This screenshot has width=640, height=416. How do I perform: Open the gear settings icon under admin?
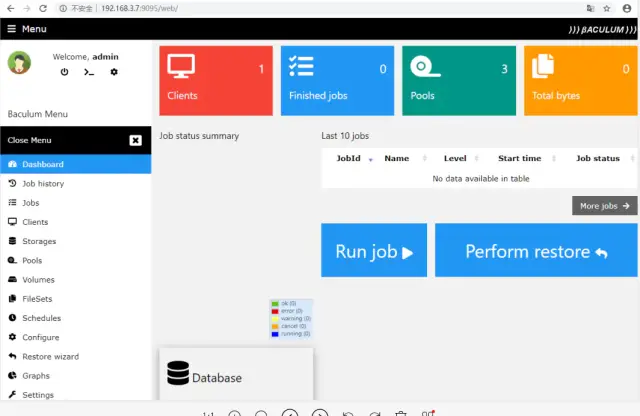pyautogui.click(x=114, y=72)
